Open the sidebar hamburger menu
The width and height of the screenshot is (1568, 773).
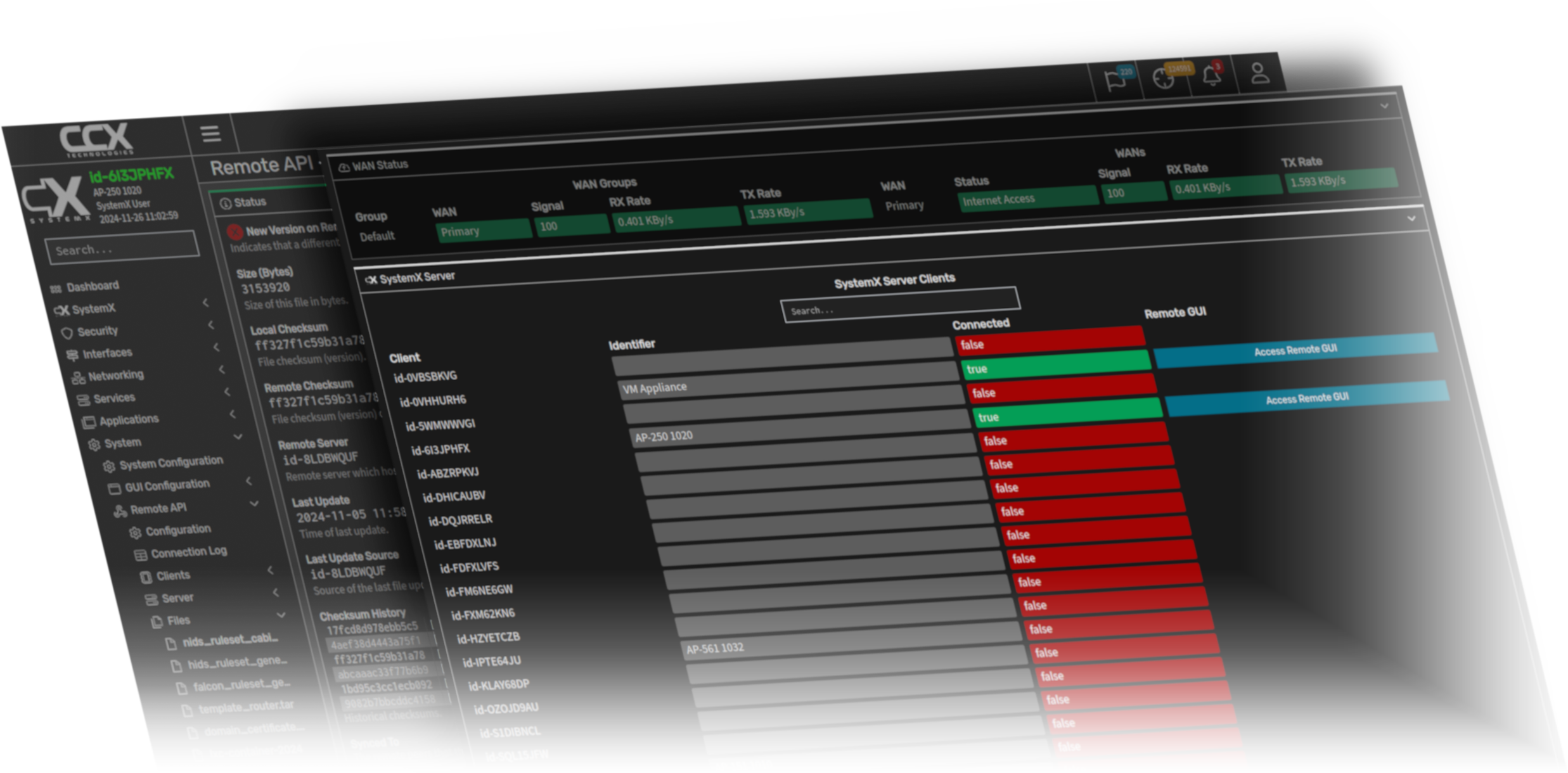210,134
